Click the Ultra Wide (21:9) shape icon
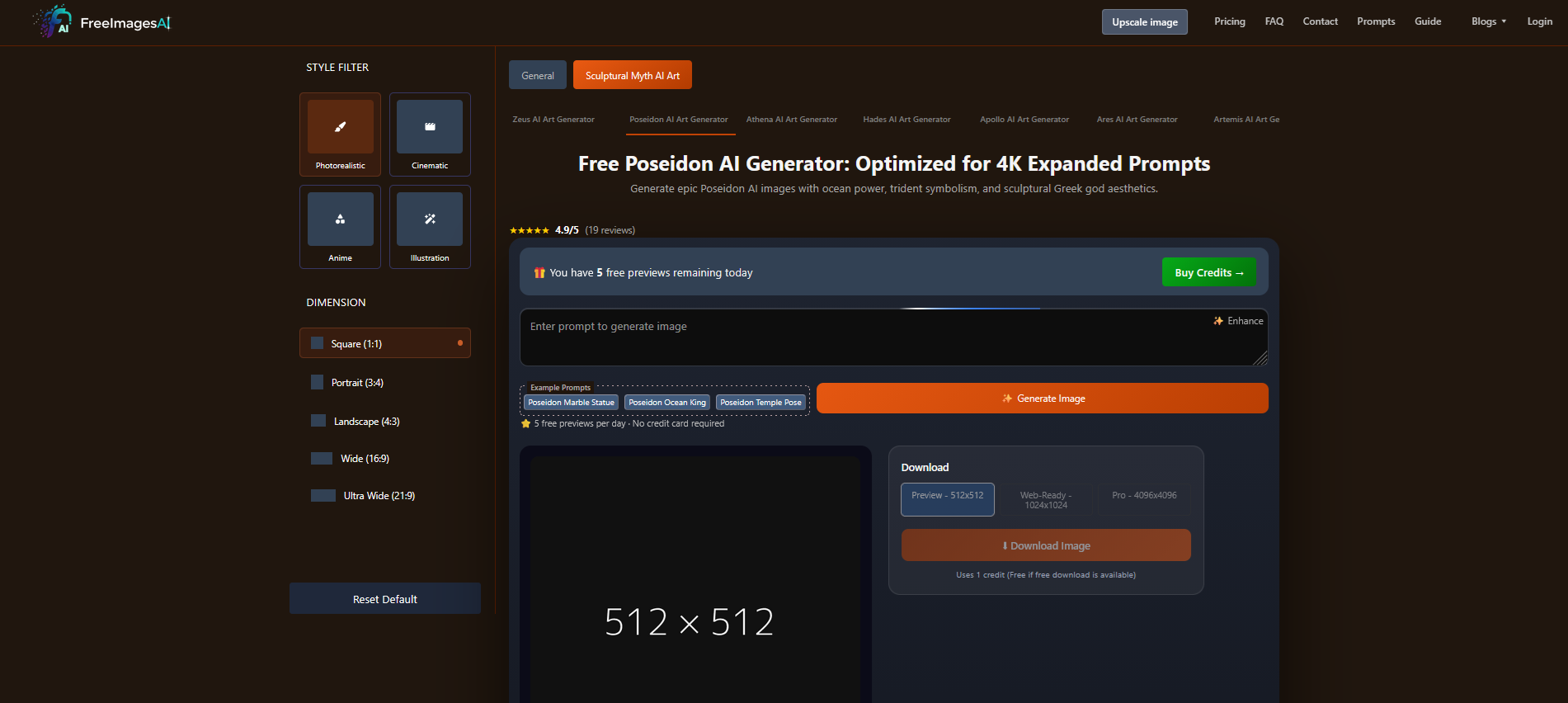1568x703 pixels. tap(323, 495)
